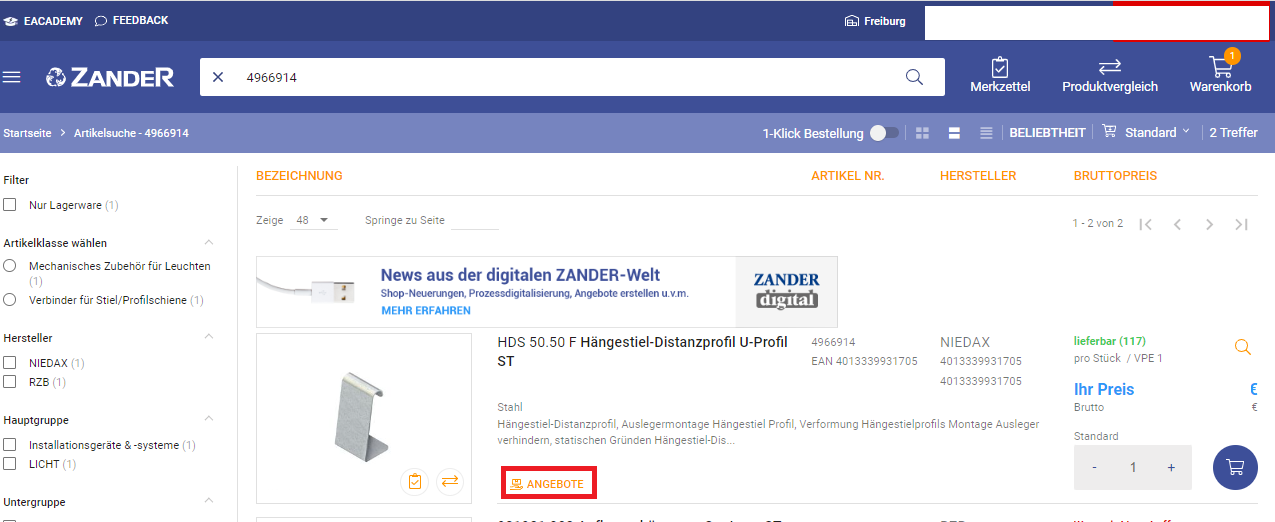Screen dimensions: 1275x522
Task: Open EACADEMY in the top bar
Action: 43,21
